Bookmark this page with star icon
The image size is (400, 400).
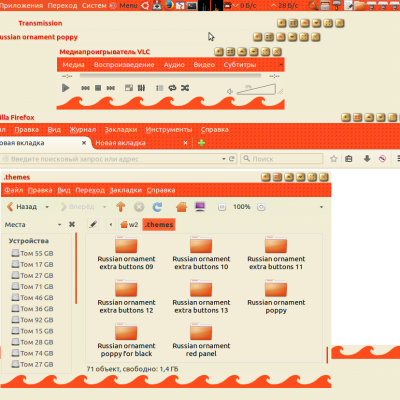334,159
